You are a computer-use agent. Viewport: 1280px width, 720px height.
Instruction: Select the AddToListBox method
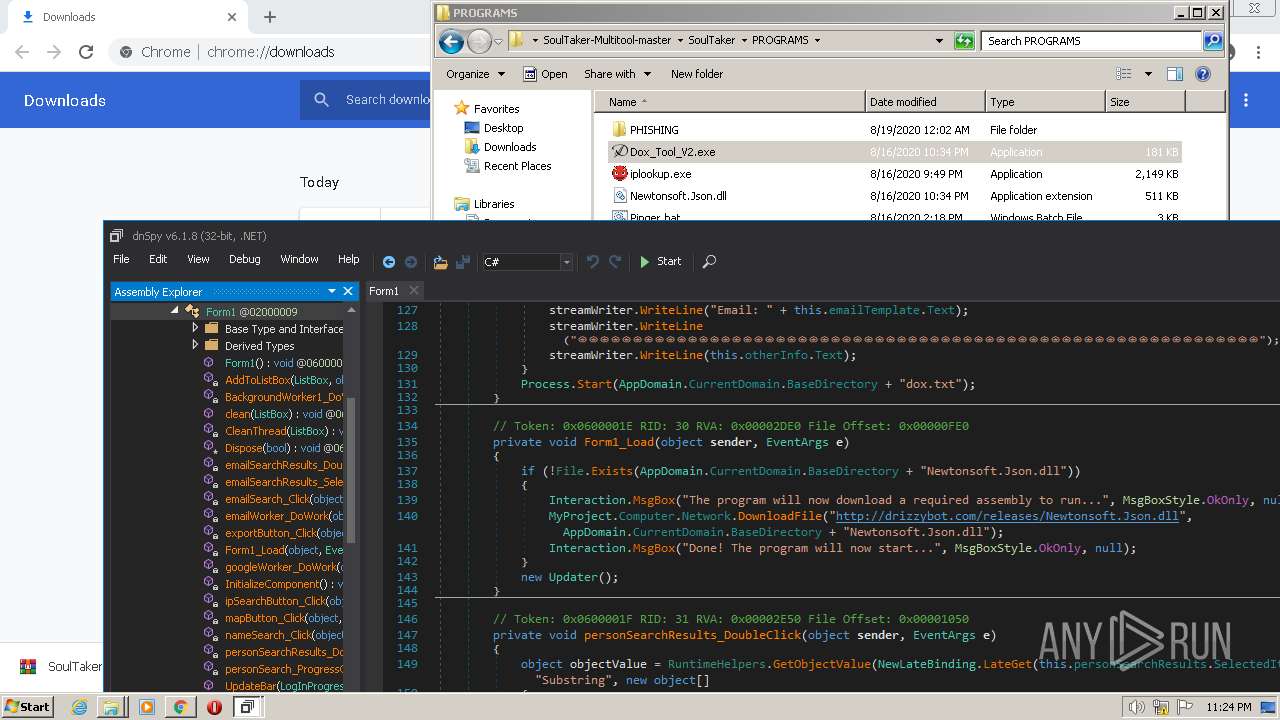pyautogui.click(x=273, y=380)
